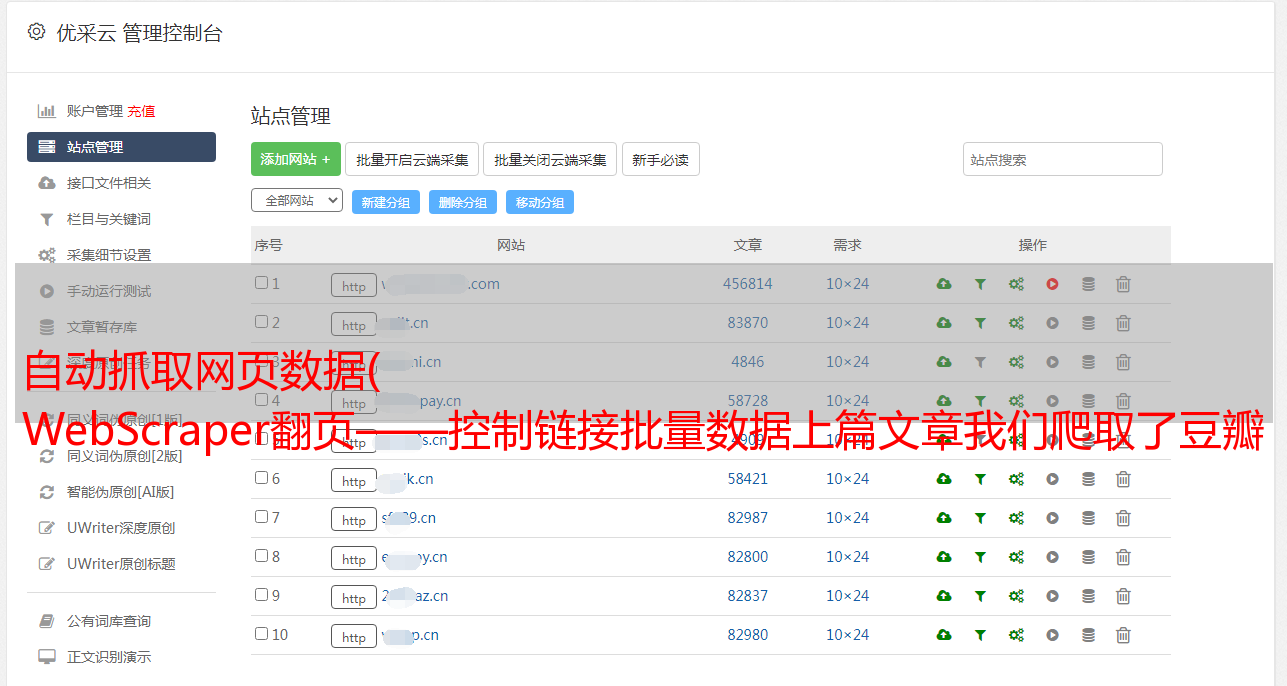Check the box for site 10
The image size is (1287, 686).
point(261,634)
